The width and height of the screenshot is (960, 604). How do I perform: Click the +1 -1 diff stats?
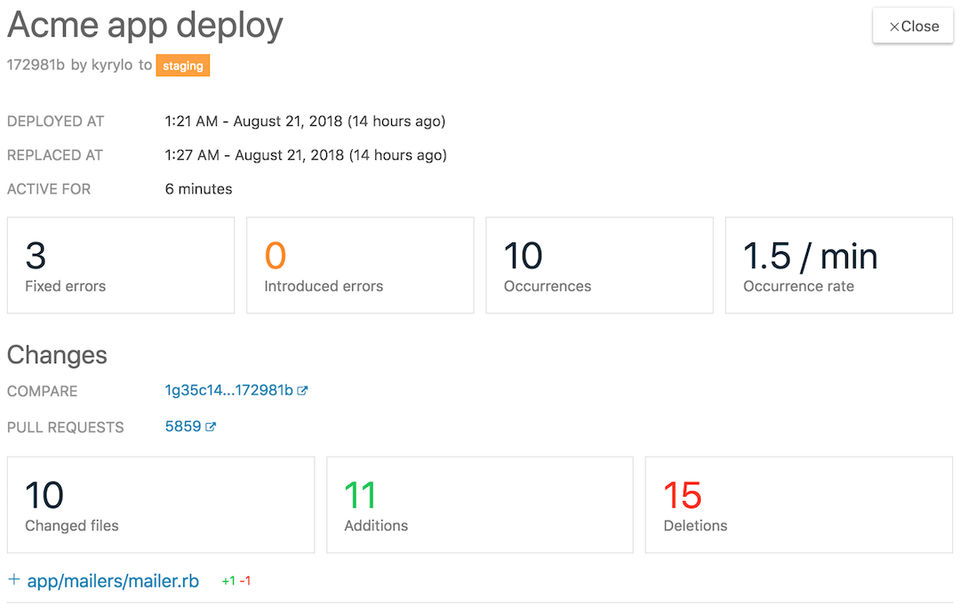coord(236,581)
